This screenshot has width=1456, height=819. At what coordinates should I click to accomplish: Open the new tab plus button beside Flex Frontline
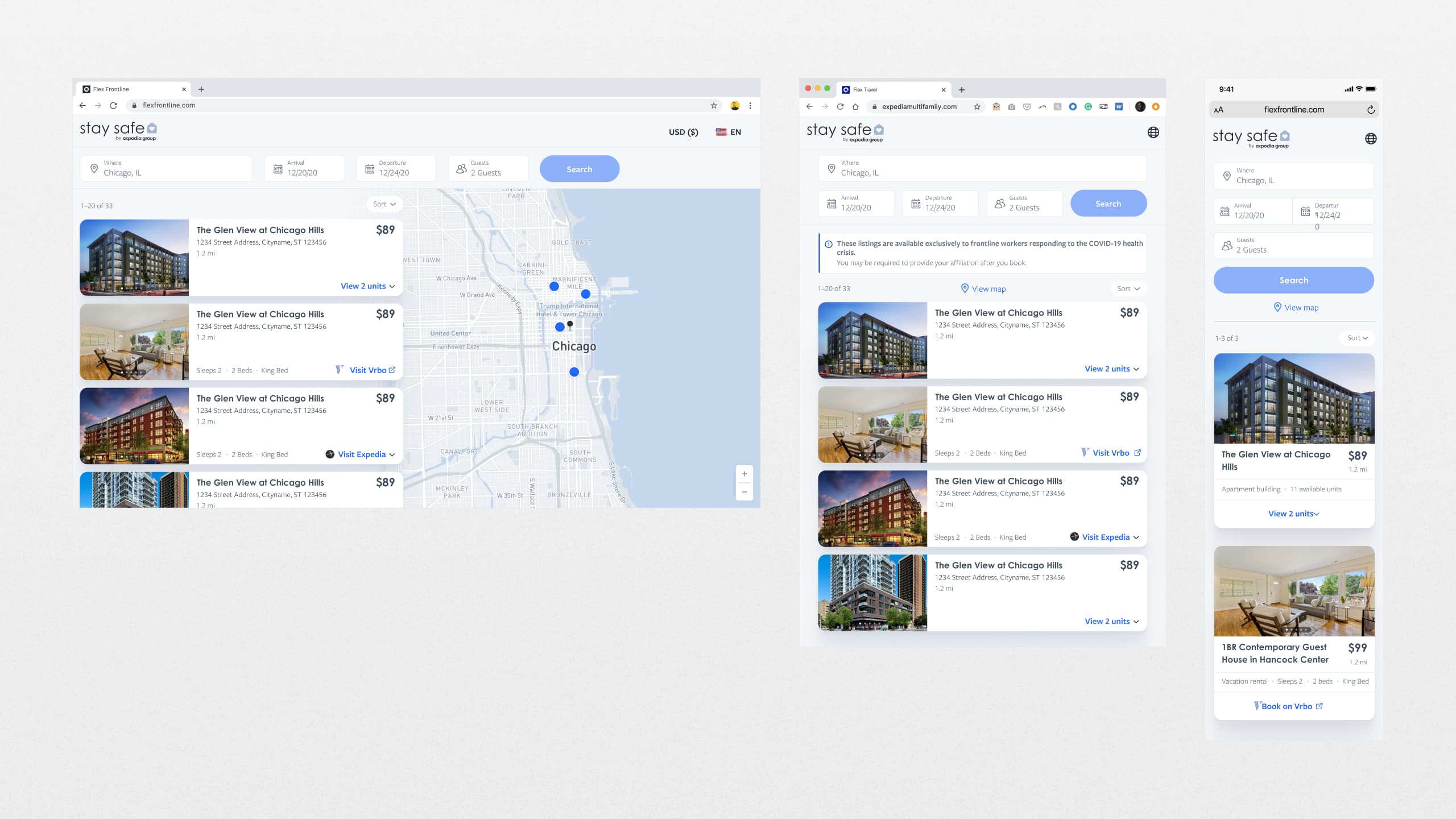click(x=201, y=89)
